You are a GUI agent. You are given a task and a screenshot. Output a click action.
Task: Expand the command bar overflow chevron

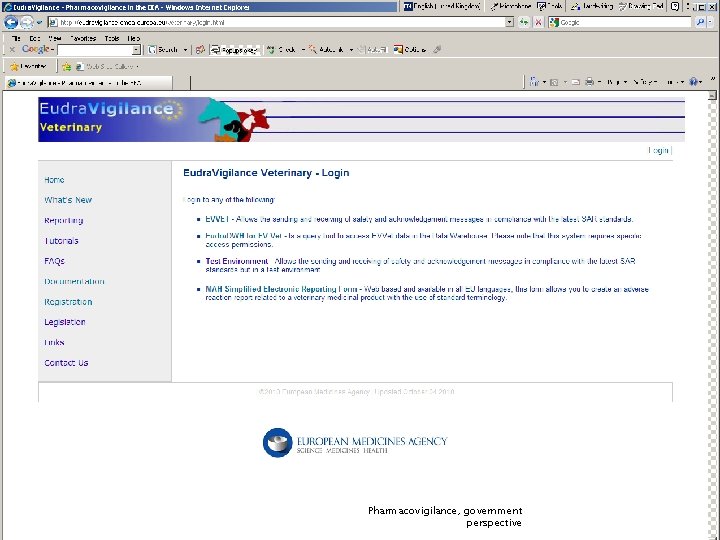713,79
